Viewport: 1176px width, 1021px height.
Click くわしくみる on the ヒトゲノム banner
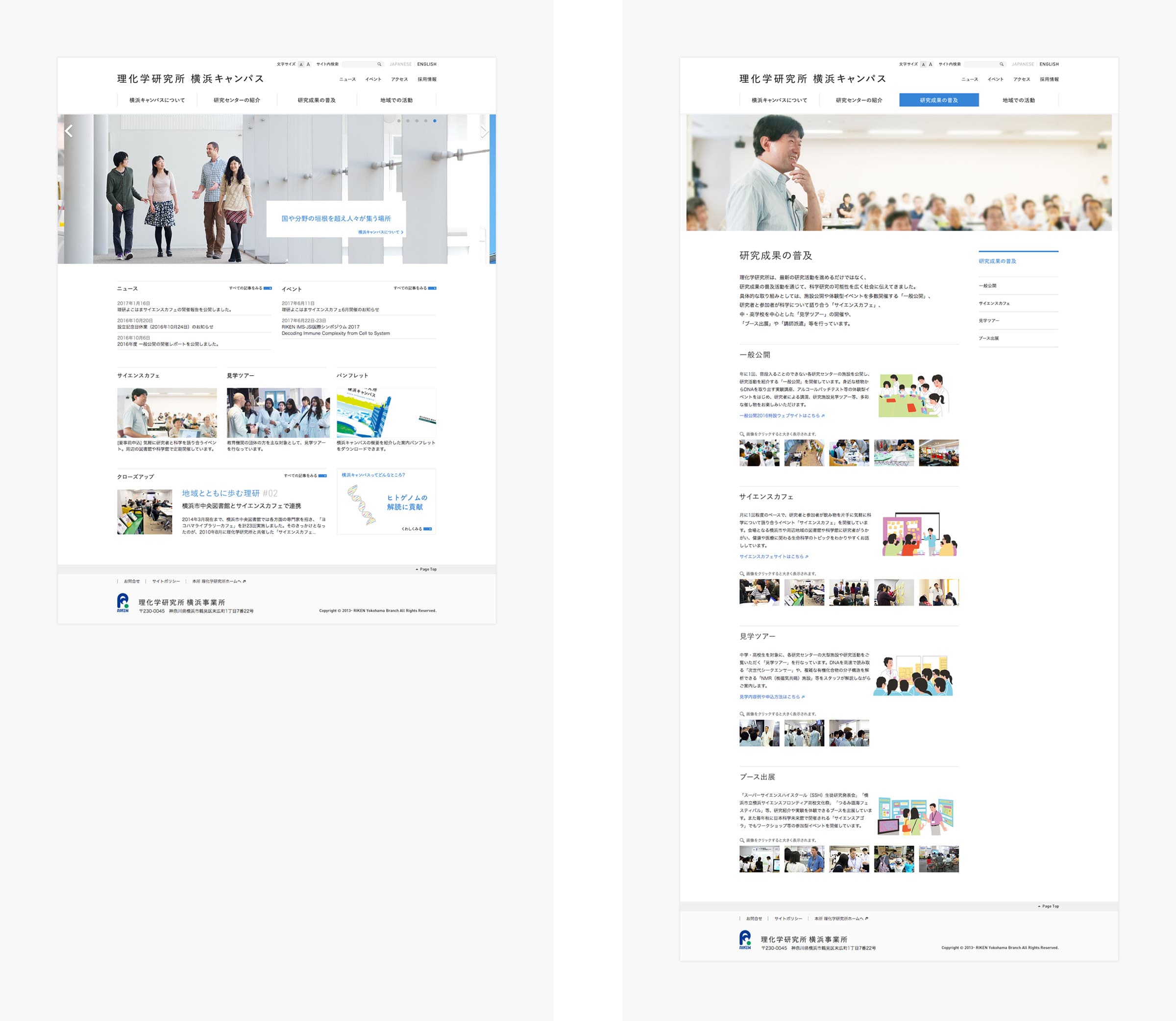click(x=416, y=529)
